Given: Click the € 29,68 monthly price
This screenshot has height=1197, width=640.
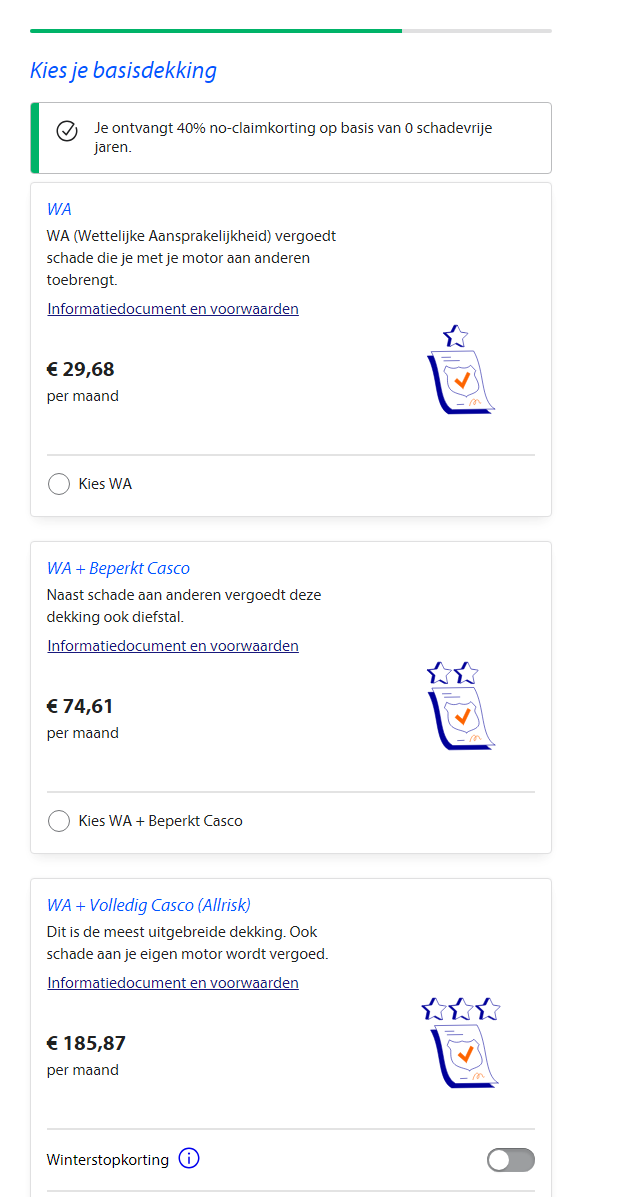Looking at the screenshot, I should (81, 369).
